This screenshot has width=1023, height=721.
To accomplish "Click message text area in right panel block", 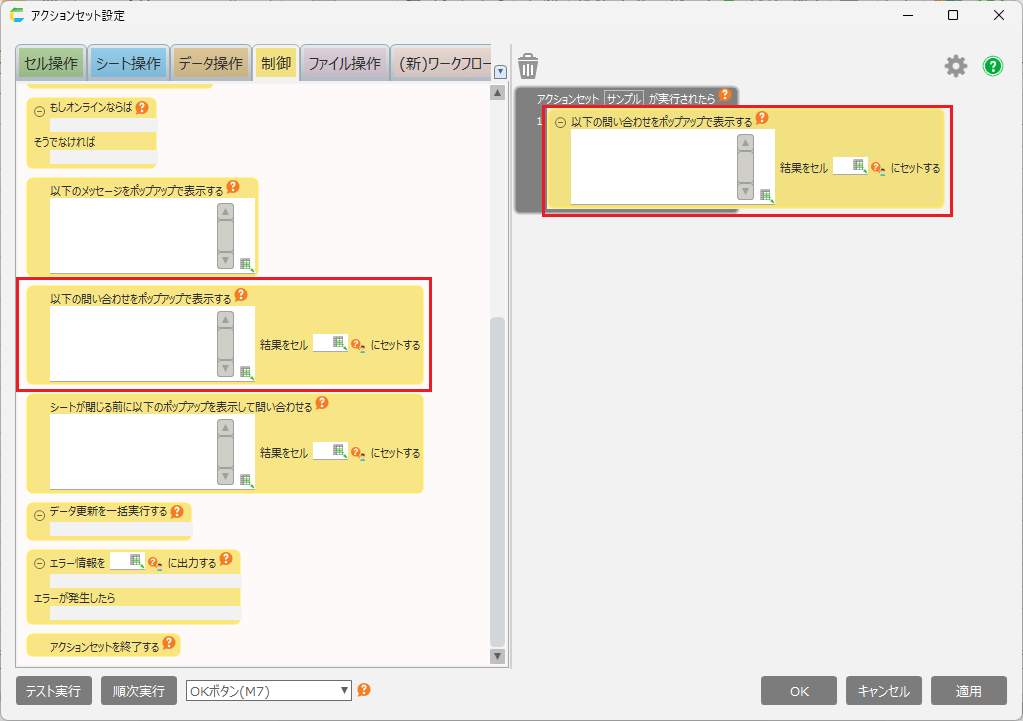I will click(652, 166).
